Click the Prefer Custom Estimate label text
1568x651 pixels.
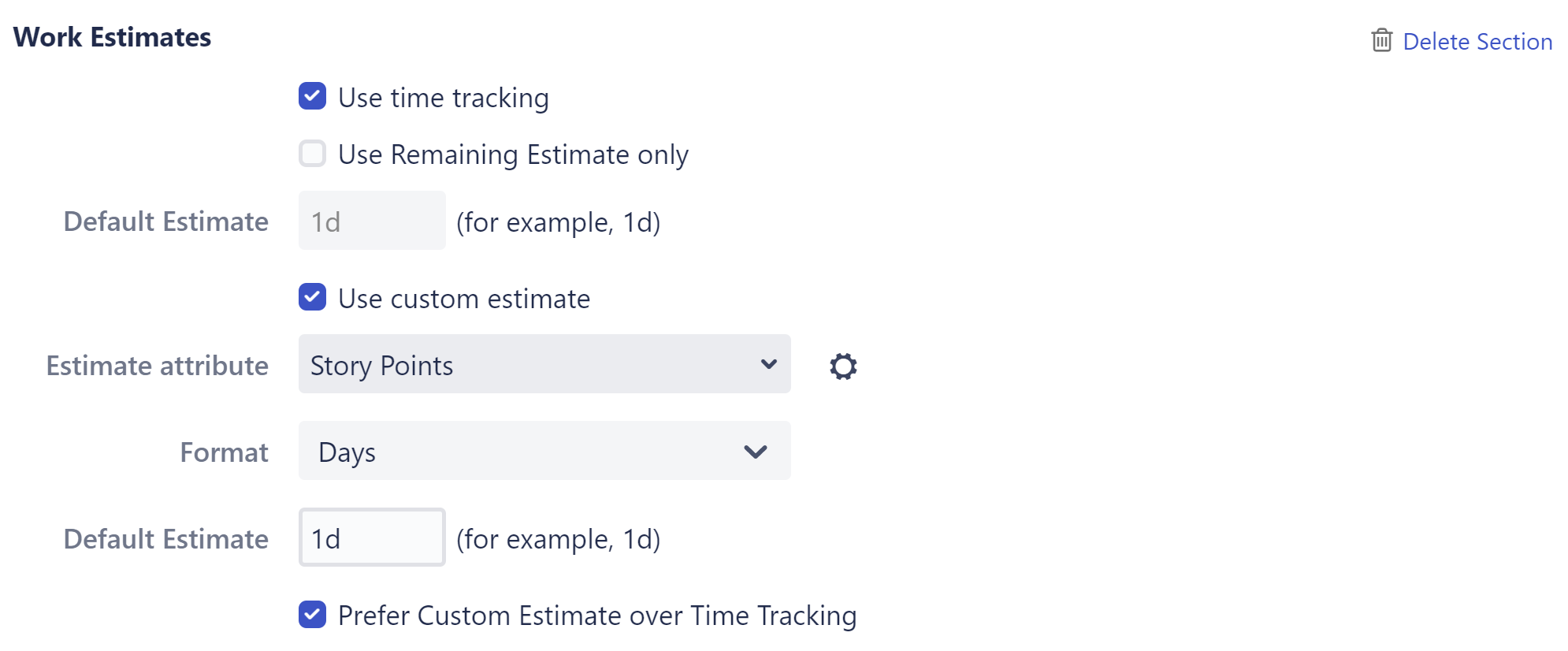(x=596, y=616)
